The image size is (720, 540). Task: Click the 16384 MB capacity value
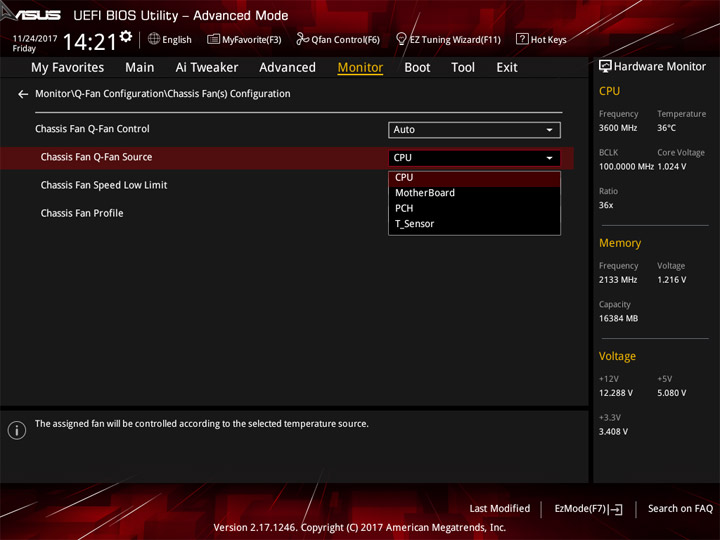619,319
